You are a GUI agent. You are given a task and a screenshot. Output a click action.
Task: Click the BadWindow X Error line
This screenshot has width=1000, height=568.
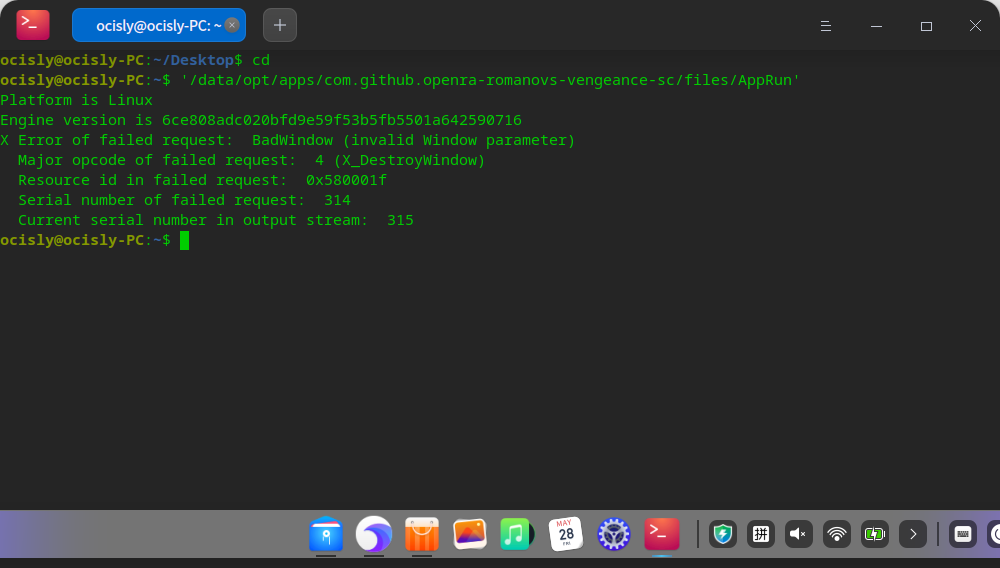click(288, 140)
